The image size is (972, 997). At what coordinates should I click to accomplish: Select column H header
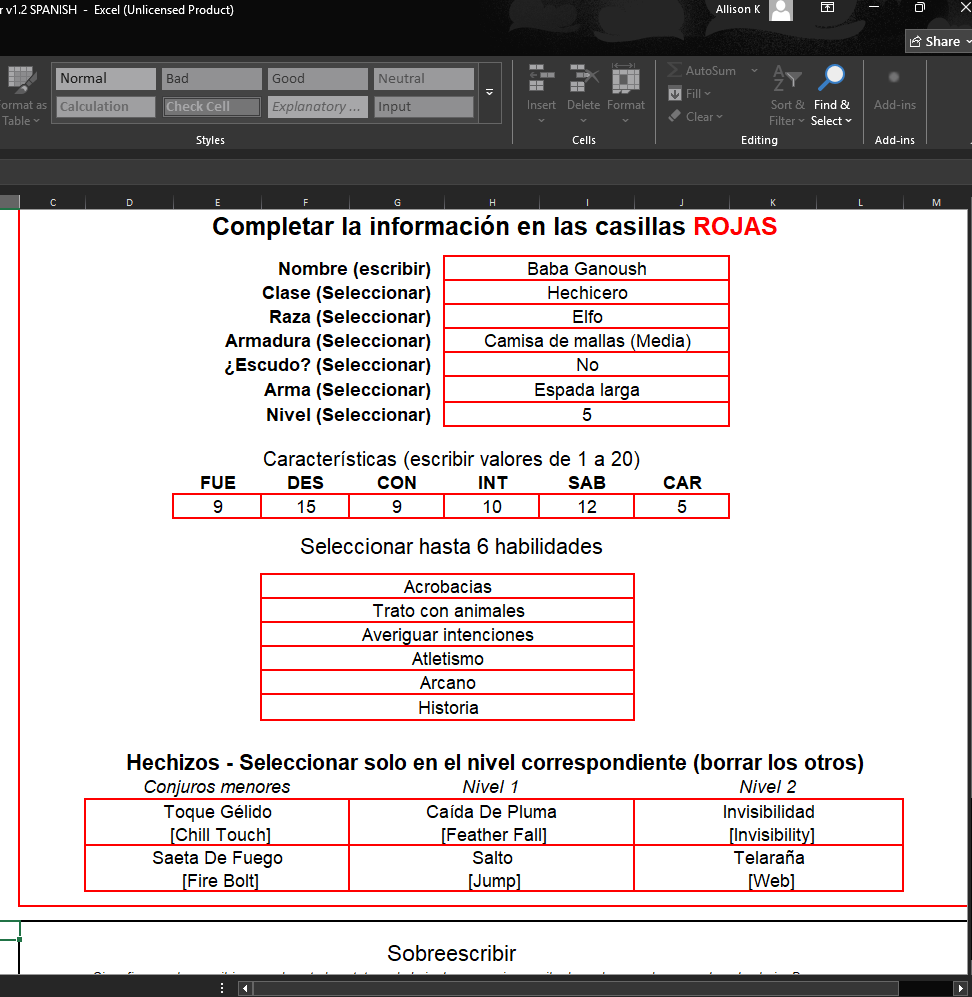pos(492,202)
